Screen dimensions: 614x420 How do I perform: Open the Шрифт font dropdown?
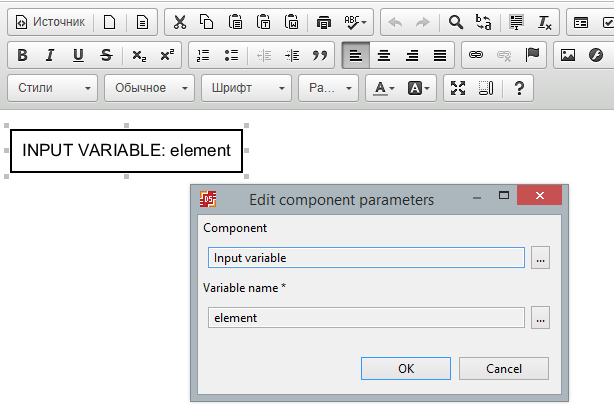click(x=247, y=88)
